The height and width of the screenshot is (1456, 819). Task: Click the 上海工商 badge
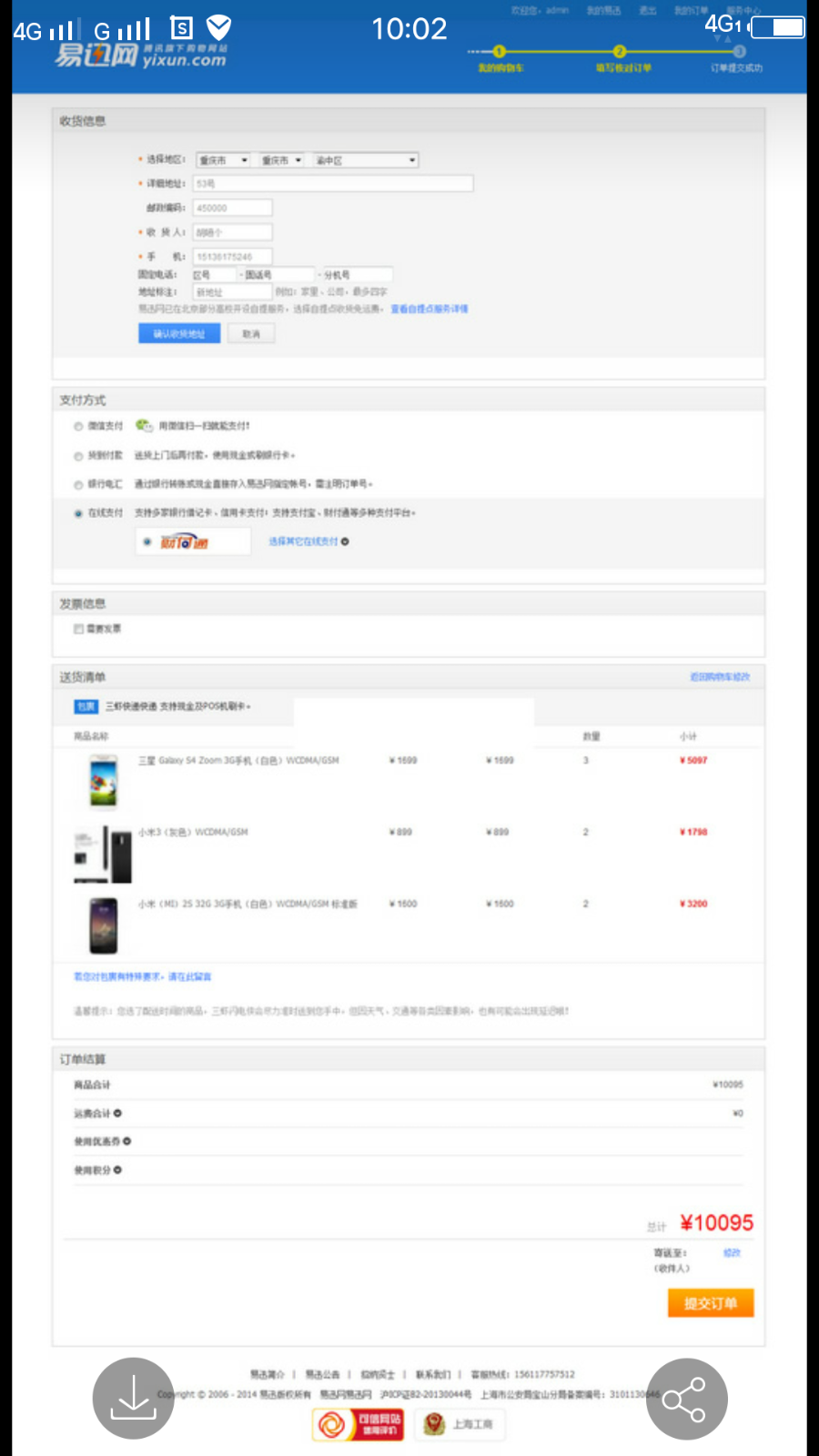(460, 1424)
